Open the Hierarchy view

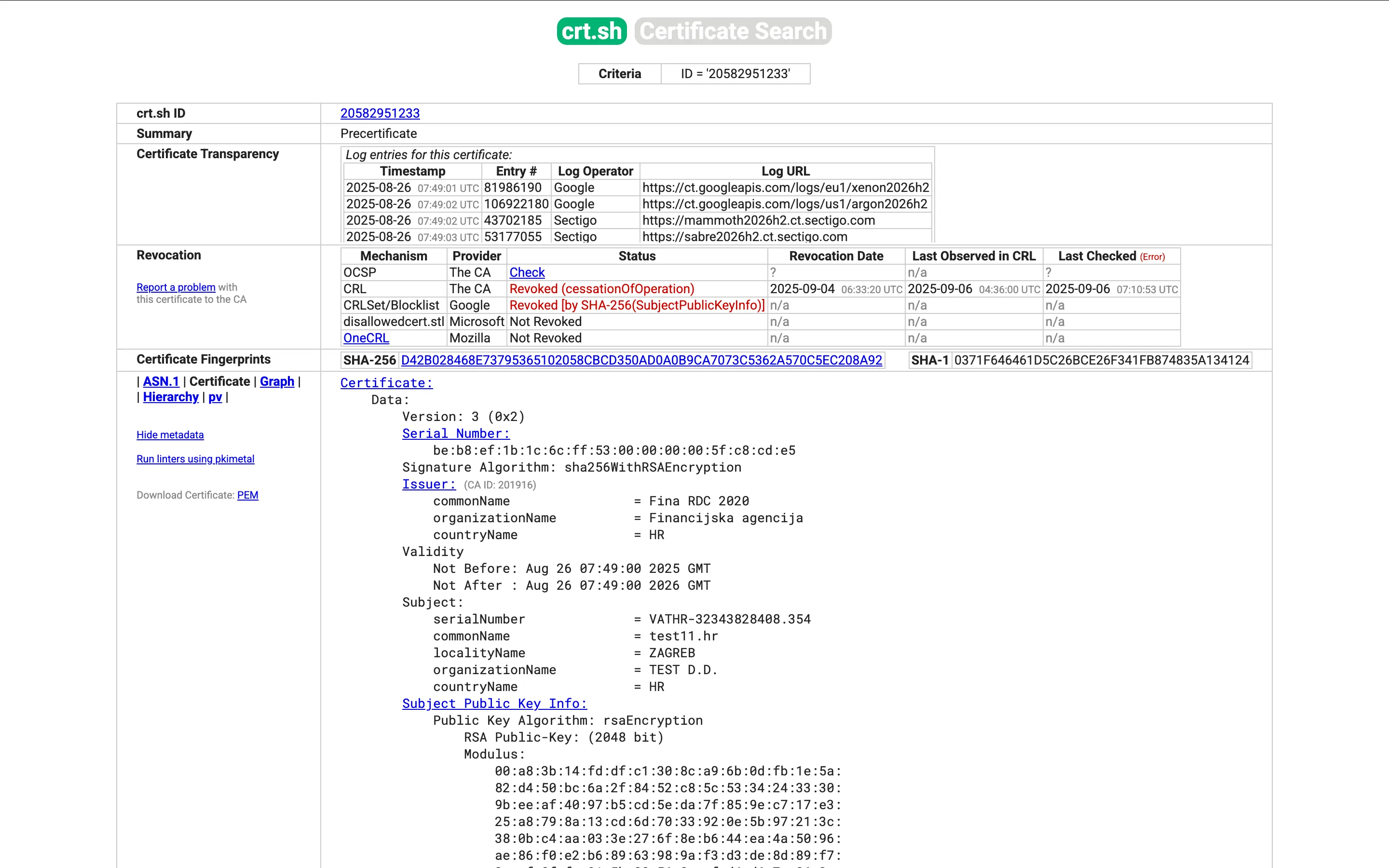pyautogui.click(x=170, y=397)
